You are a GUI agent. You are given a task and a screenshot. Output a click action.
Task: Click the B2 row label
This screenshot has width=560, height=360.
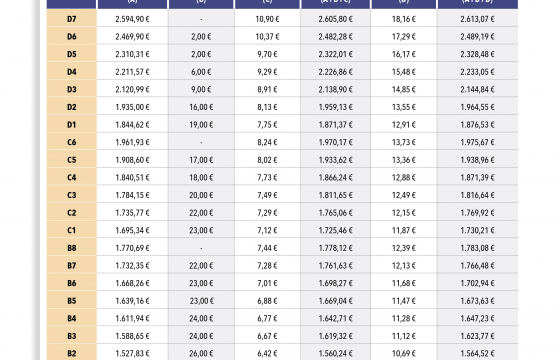pos(71,354)
